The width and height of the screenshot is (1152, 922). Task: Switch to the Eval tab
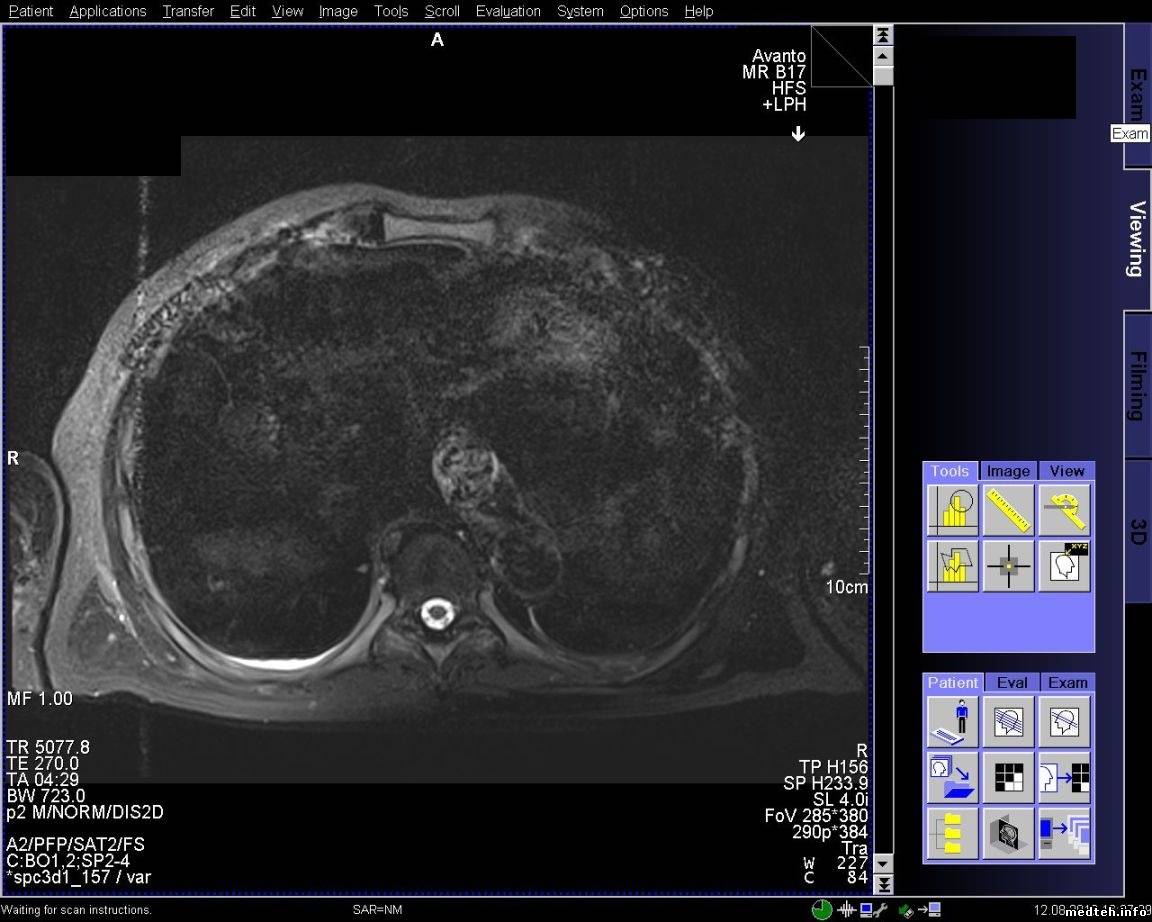click(1011, 682)
